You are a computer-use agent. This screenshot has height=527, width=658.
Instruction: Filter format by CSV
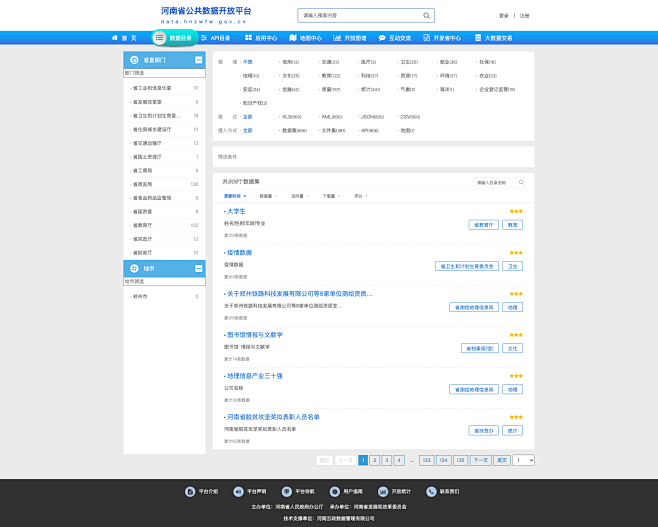coord(410,117)
